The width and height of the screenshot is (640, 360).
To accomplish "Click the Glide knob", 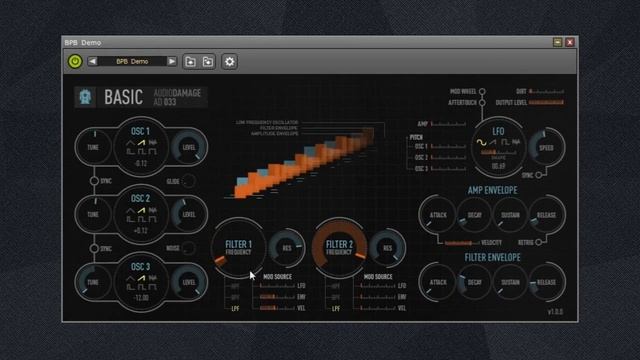I will [188, 181].
